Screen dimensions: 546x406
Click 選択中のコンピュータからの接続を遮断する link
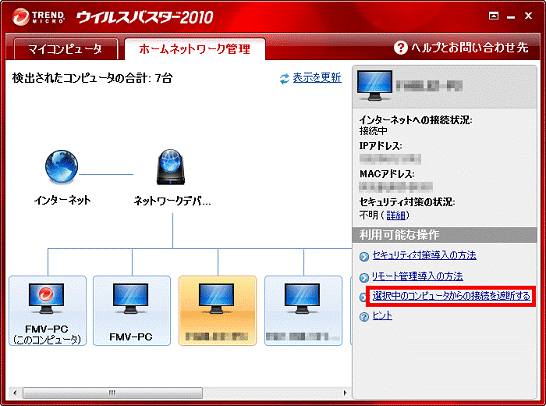[451, 296]
